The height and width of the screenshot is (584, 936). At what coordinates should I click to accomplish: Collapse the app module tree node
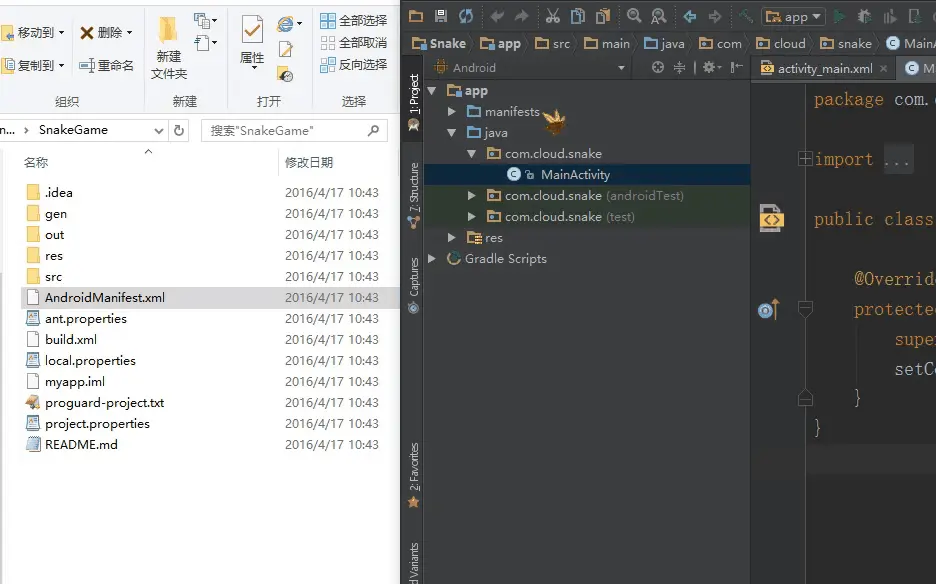pyautogui.click(x=432, y=91)
